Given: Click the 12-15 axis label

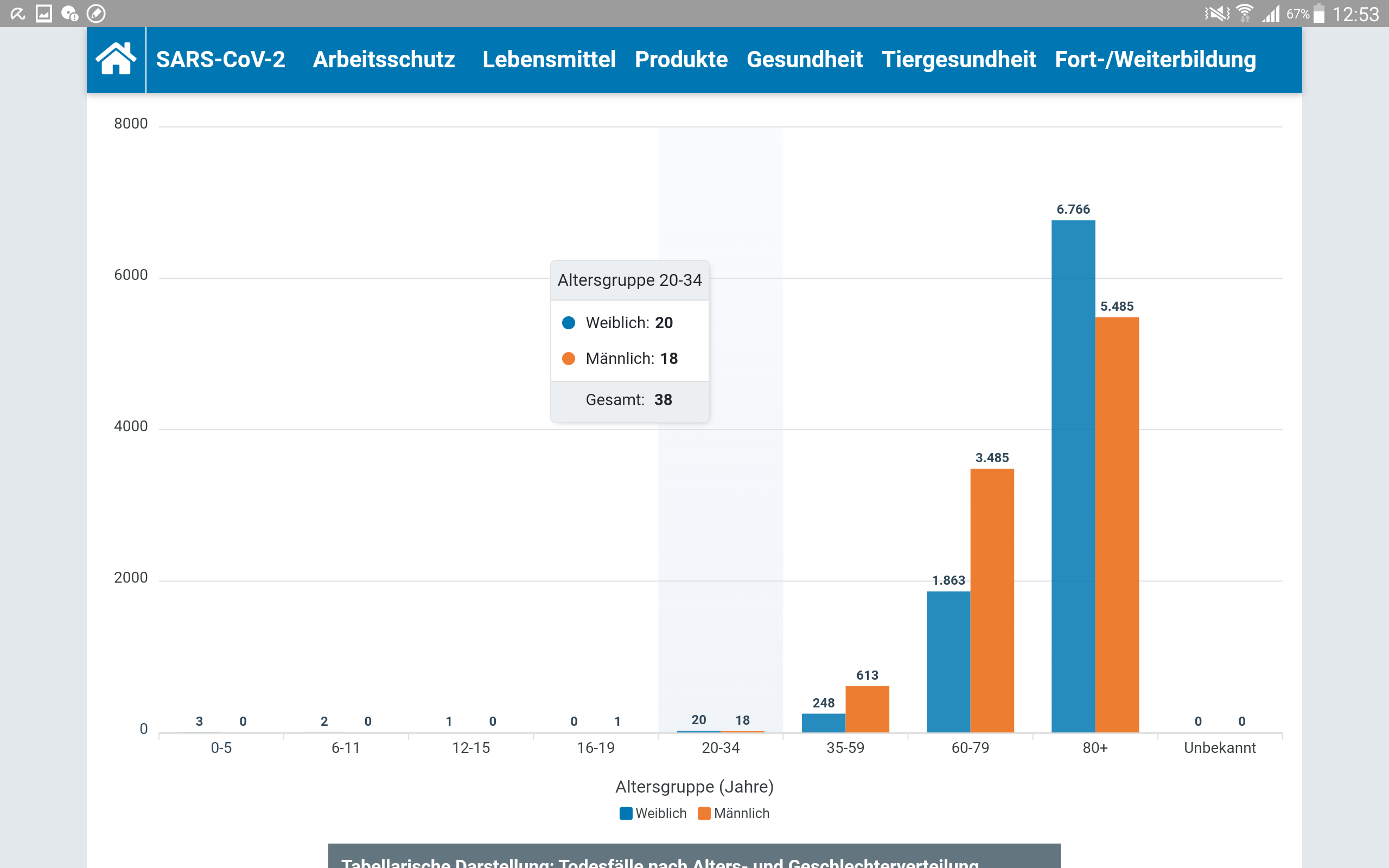Looking at the screenshot, I should click(x=470, y=748).
